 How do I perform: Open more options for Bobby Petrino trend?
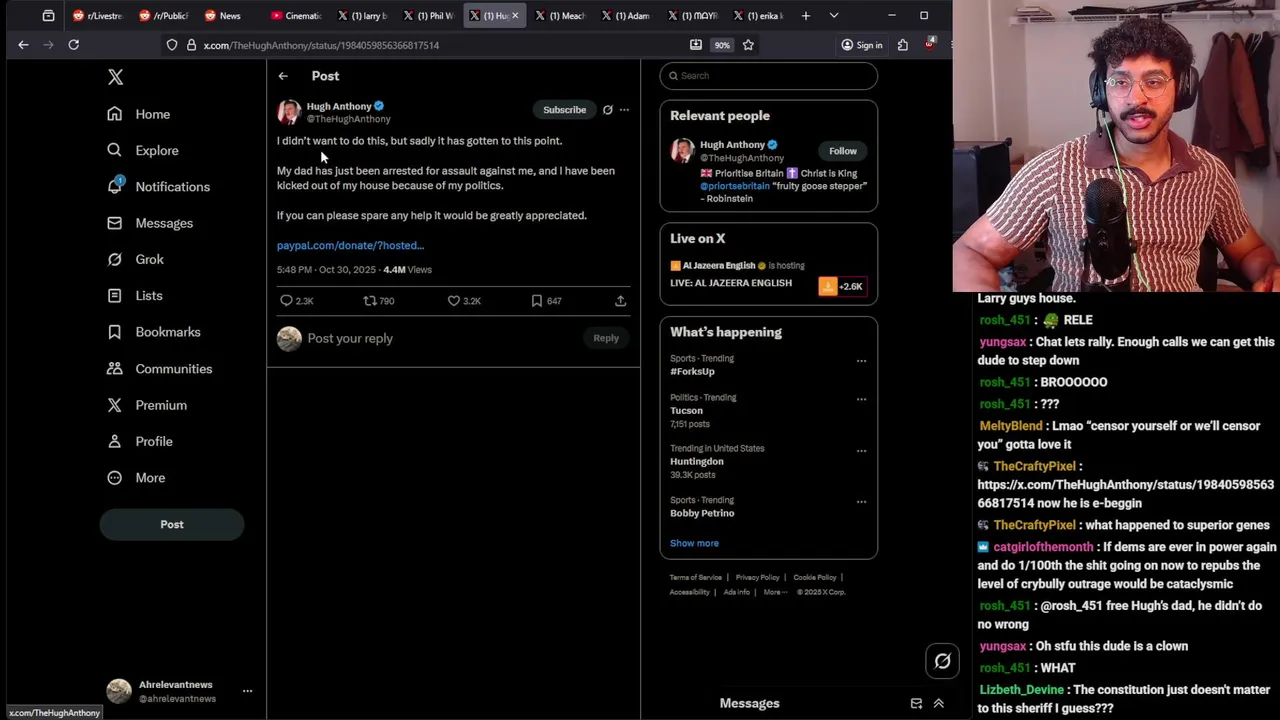coord(861,502)
